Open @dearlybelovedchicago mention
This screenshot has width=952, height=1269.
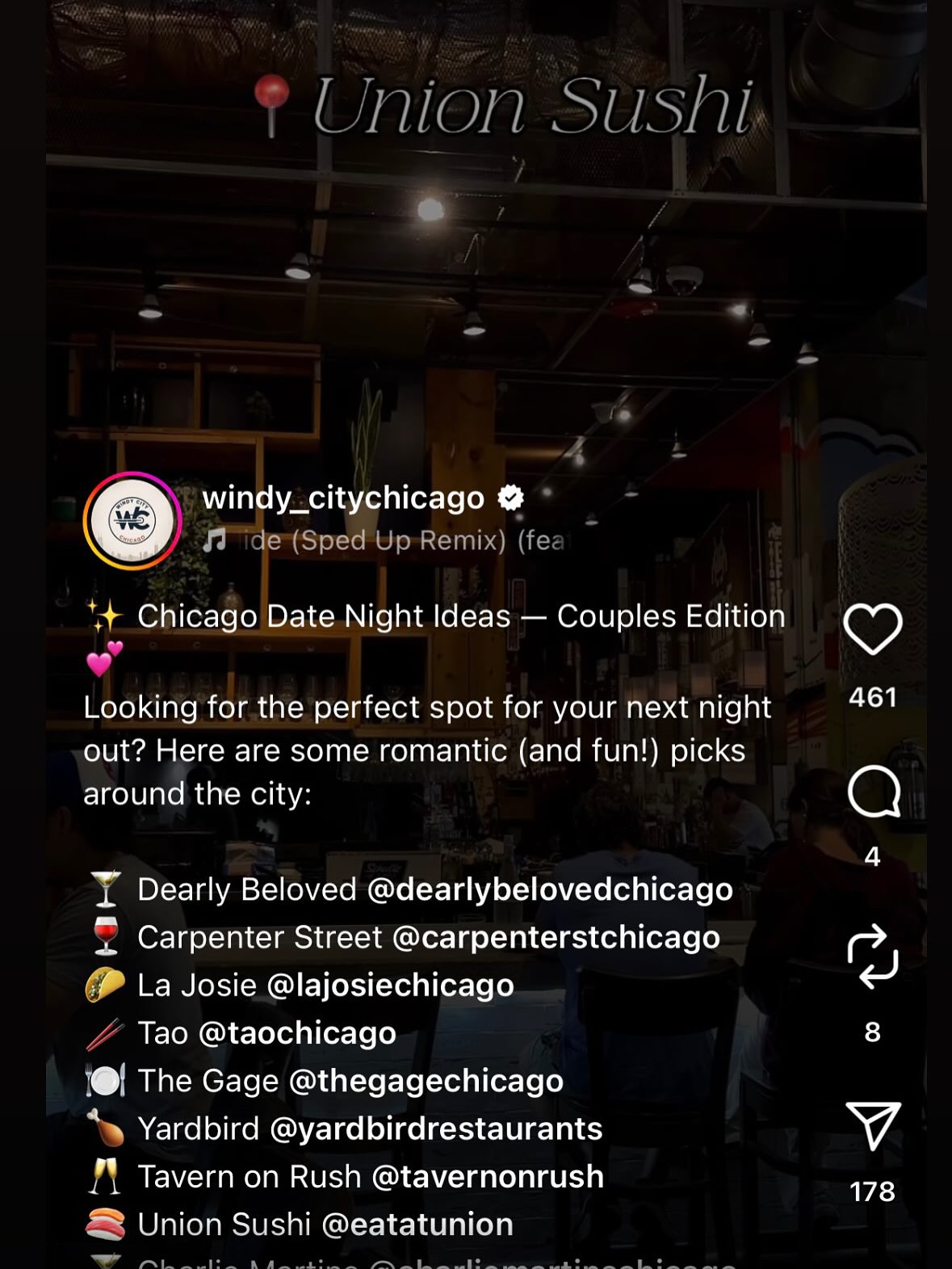click(550, 889)
